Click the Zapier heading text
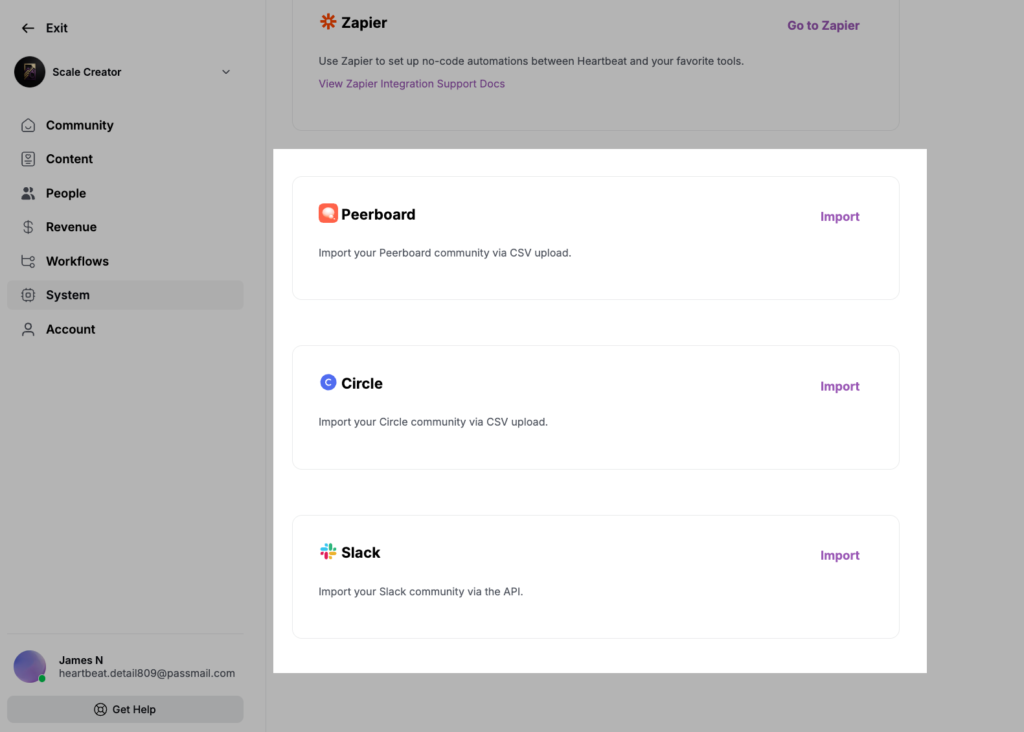This screenshot has width=1024, height=732. 364,23
